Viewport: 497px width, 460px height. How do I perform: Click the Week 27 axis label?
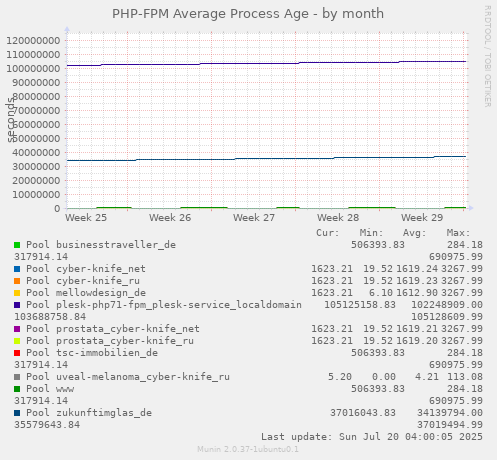click(254, 218)
